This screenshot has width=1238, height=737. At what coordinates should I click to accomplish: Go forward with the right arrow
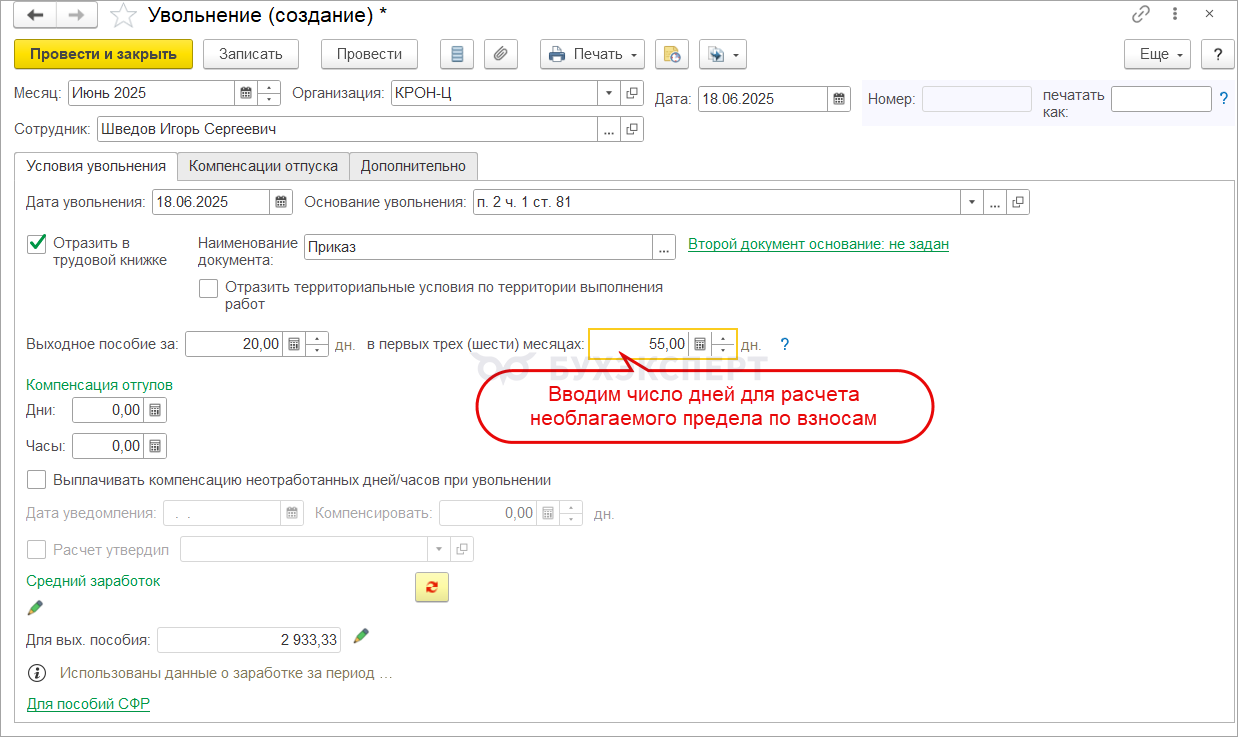pyautogui.click(x=76, y=15)
